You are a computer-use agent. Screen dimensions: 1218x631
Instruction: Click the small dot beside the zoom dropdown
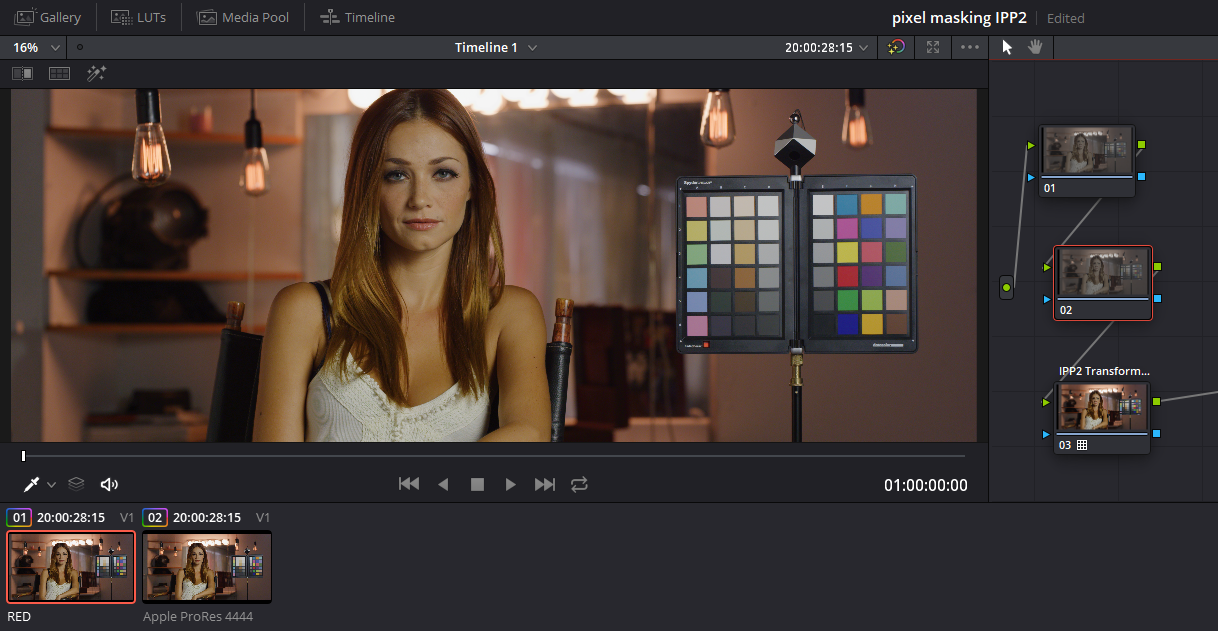point(80,47)
